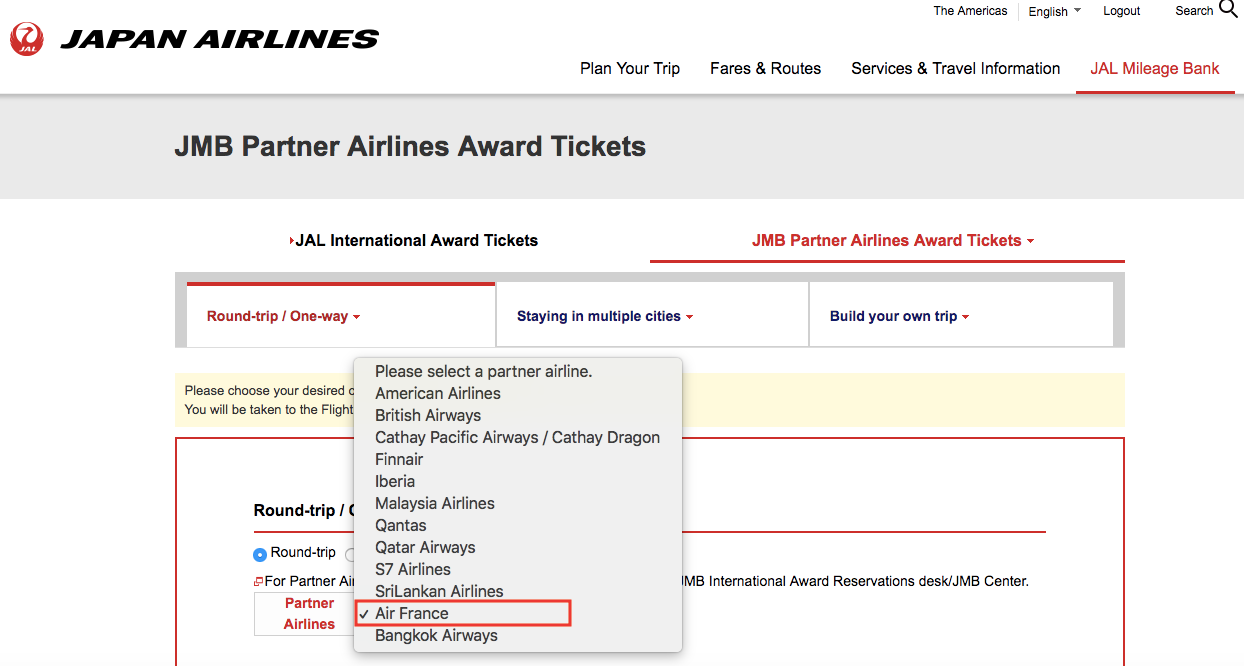The width and height of the screenshot is (1244, 666).
Task: Expand the Build your own trip tab
Action: [x=899, y=316]
